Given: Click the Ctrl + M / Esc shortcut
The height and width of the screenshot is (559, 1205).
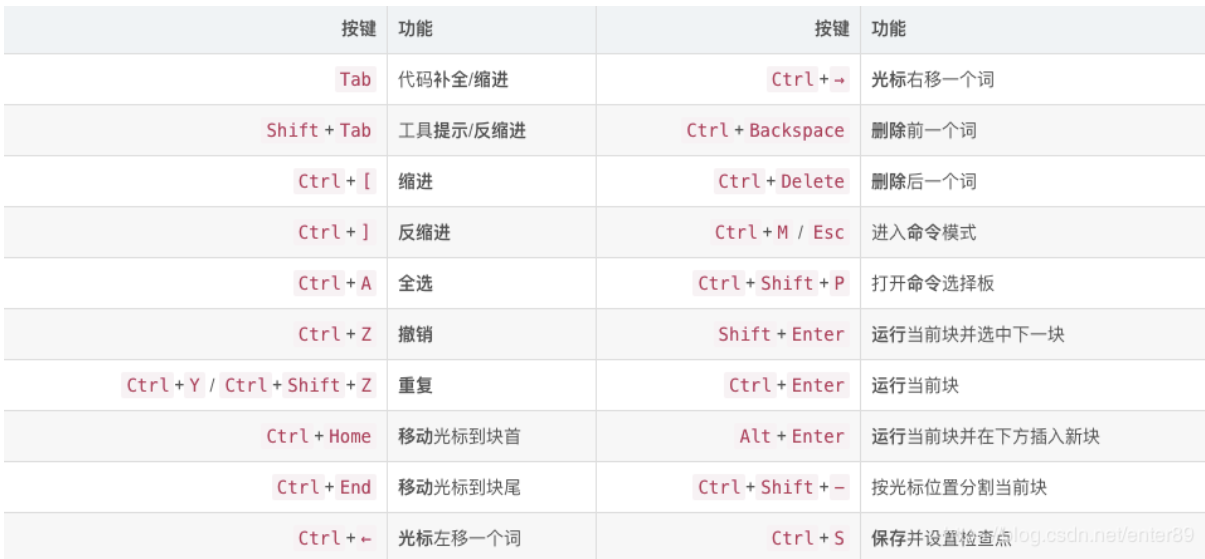Looking at the screenshot, I should 780,233.
